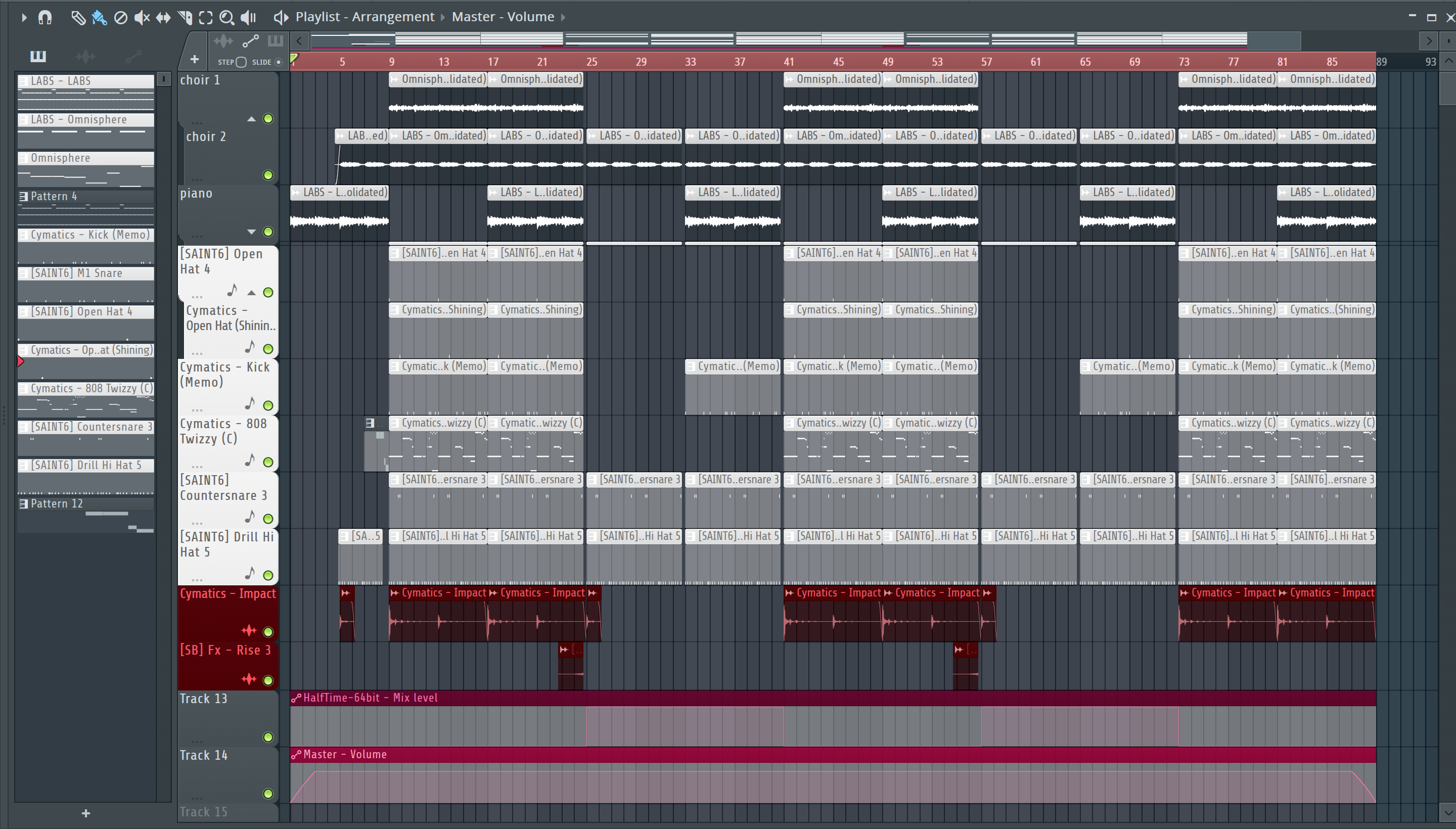Click vertical scrollbar down arrow
Image resolution: width=1456 pixels, height=829 pixels.
pyautogui.click(x=1449, y=812)
